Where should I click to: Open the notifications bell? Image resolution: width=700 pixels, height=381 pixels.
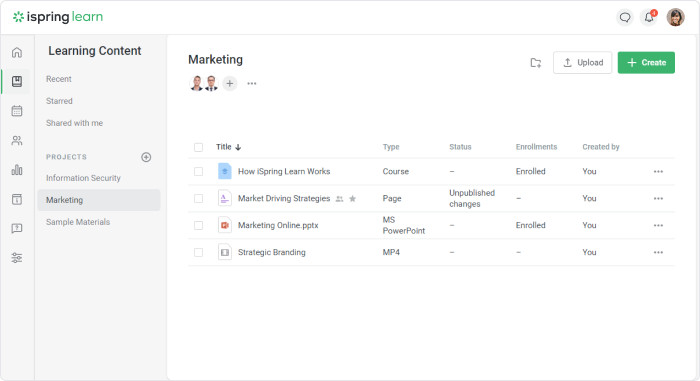(x=649, y=17)
